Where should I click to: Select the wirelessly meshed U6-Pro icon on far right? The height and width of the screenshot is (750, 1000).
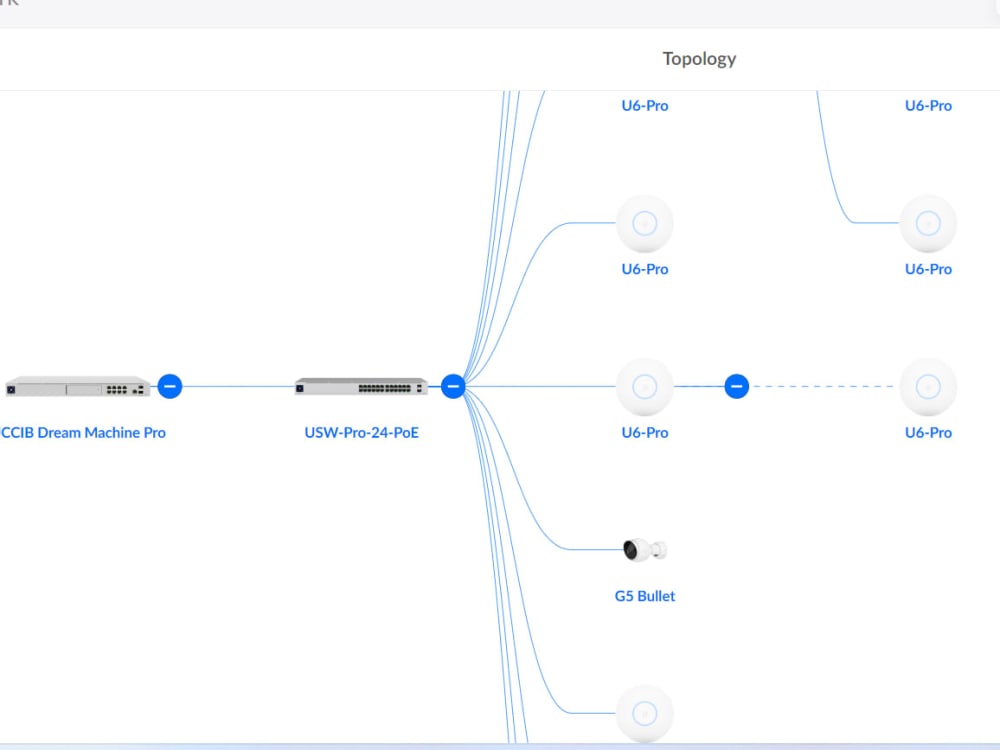pyautogui.click(x=928, y=386)
